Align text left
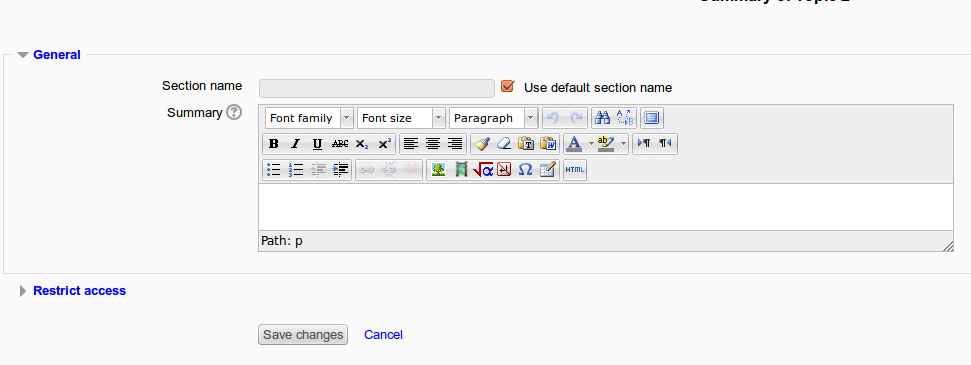The image size is (971, 365). pos(411,144)
